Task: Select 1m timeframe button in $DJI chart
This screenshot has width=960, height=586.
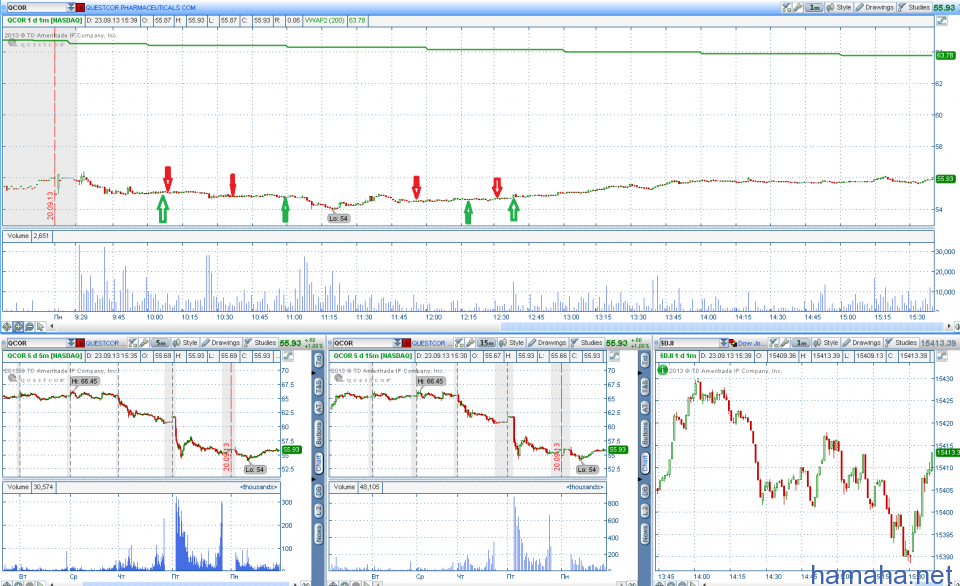Action: [801, 343]
